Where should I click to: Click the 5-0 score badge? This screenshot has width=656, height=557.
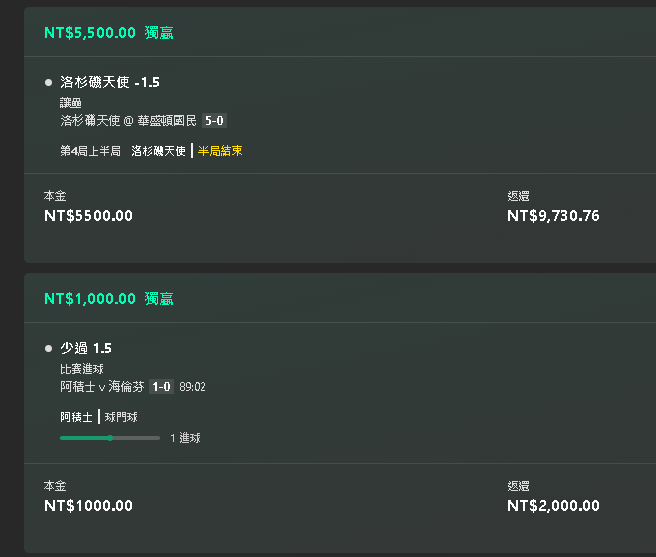point(214,121)
